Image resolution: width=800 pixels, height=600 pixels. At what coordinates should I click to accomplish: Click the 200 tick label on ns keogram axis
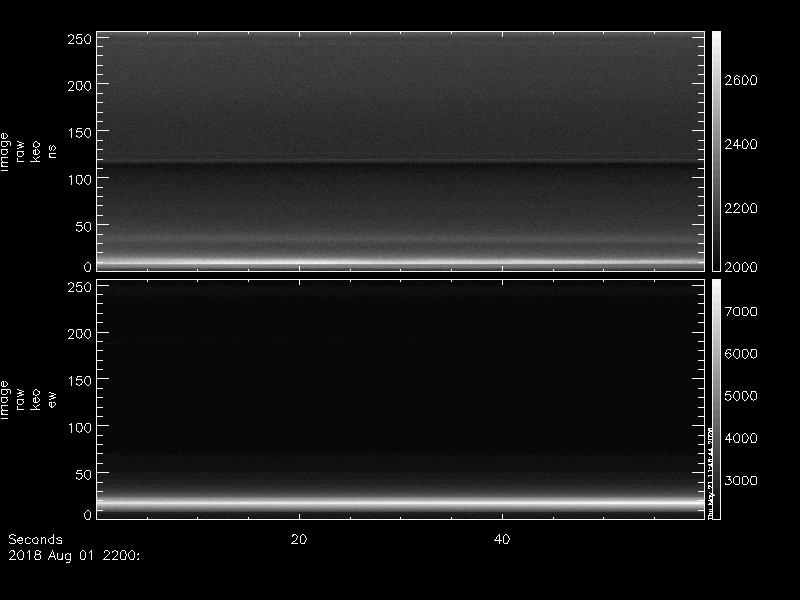click(79, 86)
